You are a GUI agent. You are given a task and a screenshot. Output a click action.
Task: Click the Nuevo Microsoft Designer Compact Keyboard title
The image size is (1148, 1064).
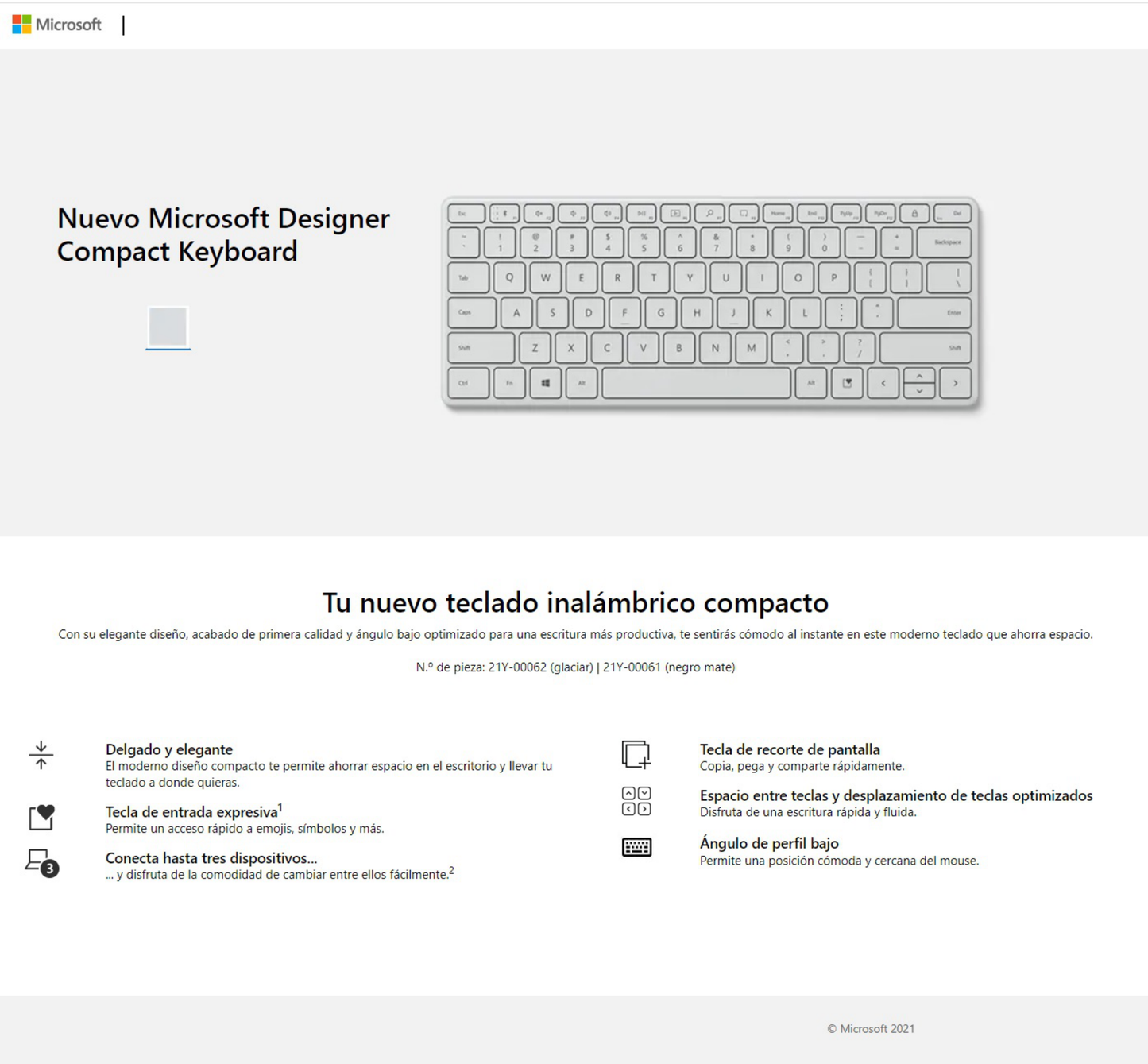(223, 234)
